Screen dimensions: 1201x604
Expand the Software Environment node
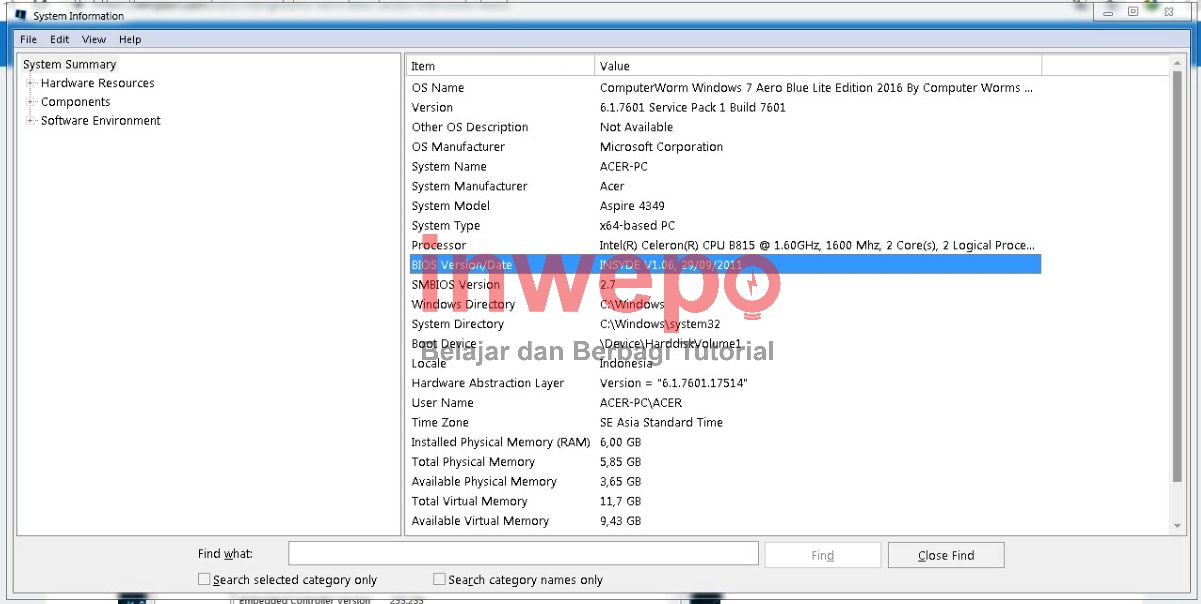coord(31,121)
